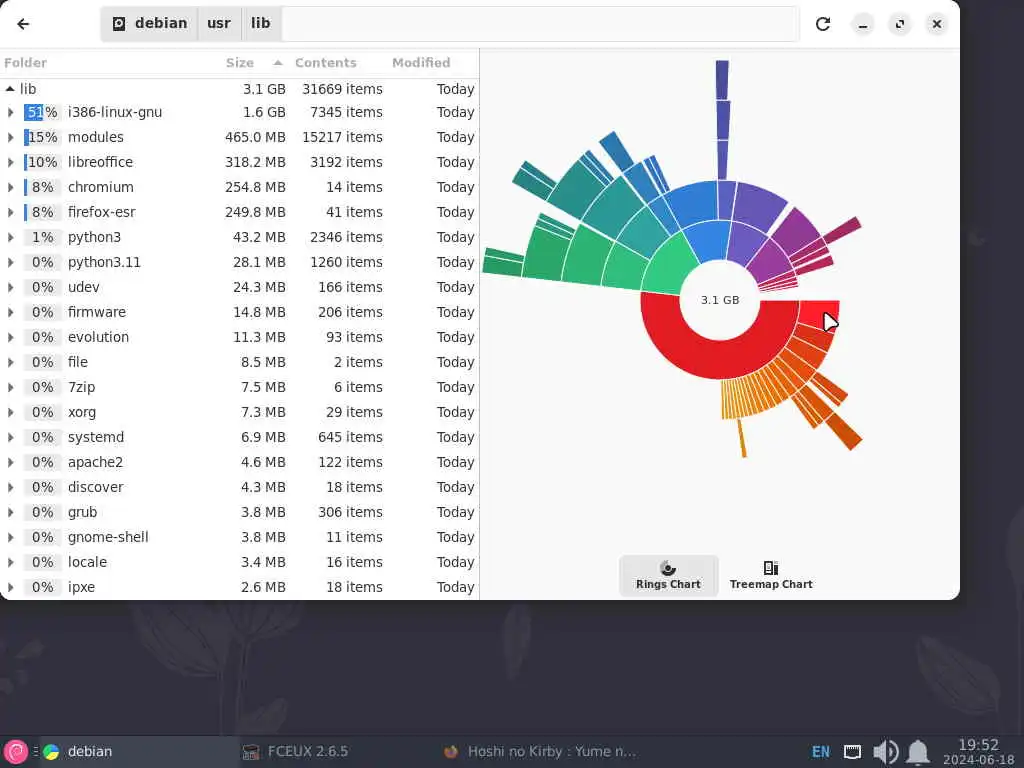Screen dimensions: 1024x768
Task: Navigate to usr in the path bar
Action: tap(219, 24)
